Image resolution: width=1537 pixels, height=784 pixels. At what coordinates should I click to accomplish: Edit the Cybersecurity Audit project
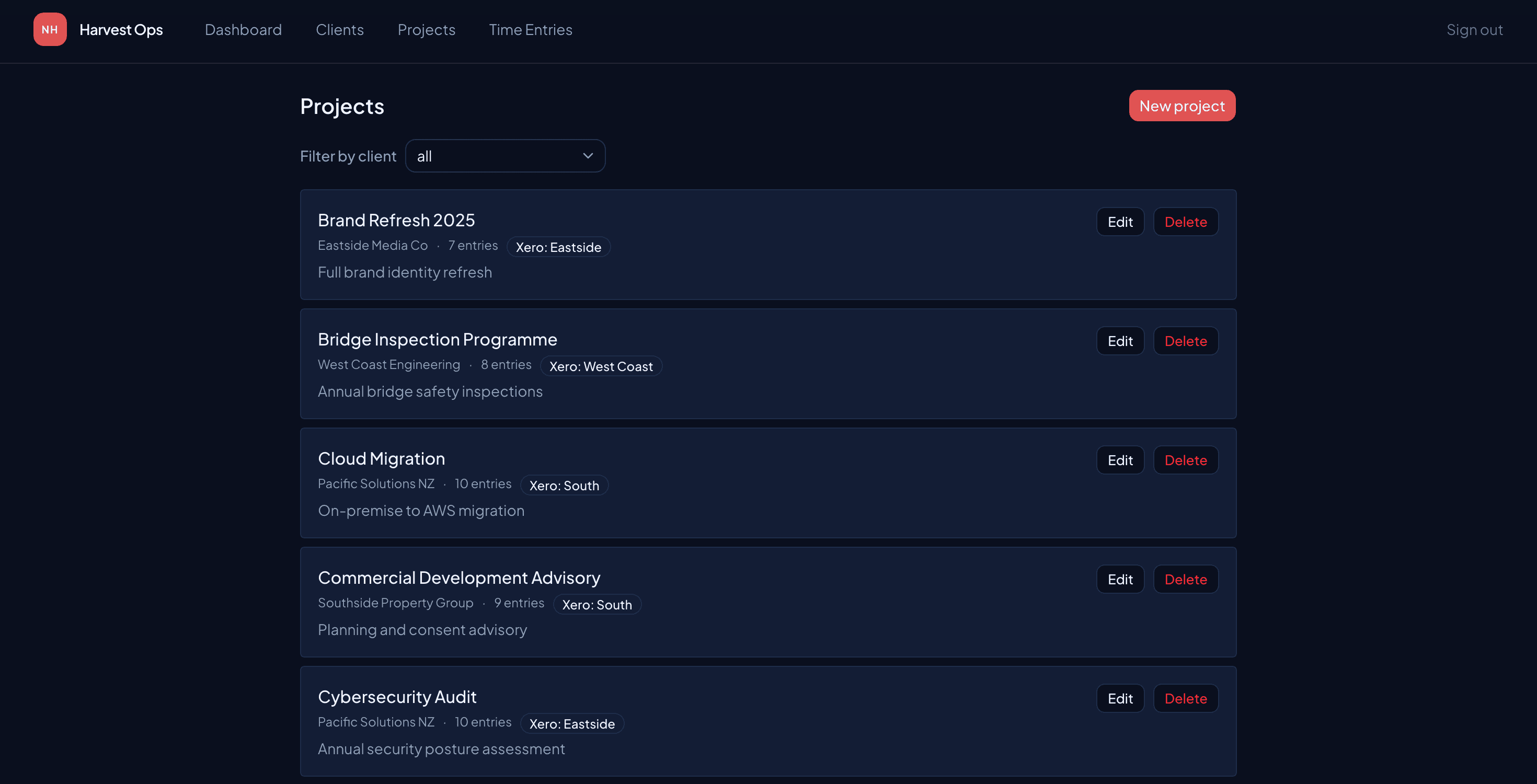(x=1120, y=698)
